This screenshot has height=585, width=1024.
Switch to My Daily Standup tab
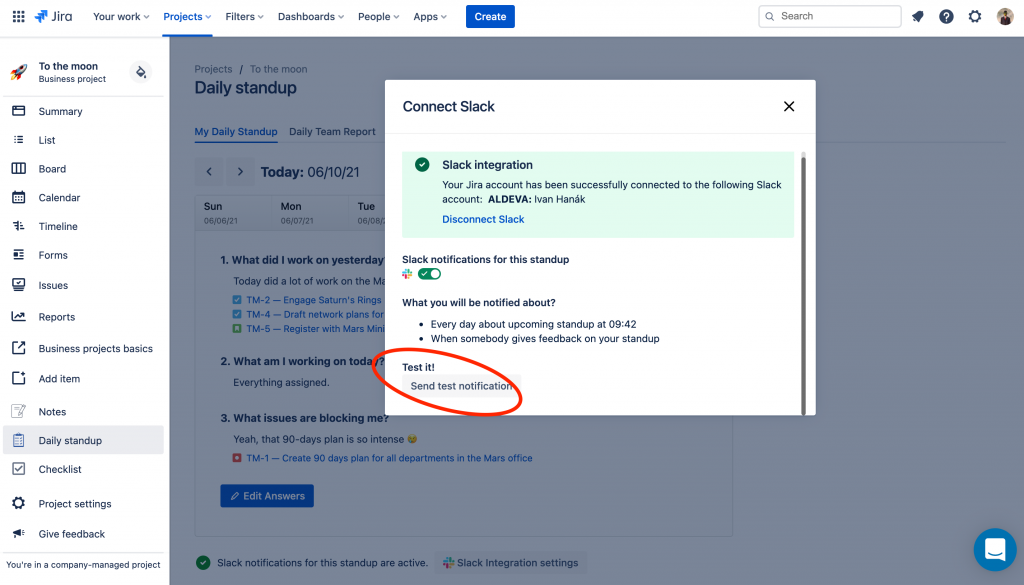pos(236,131)
